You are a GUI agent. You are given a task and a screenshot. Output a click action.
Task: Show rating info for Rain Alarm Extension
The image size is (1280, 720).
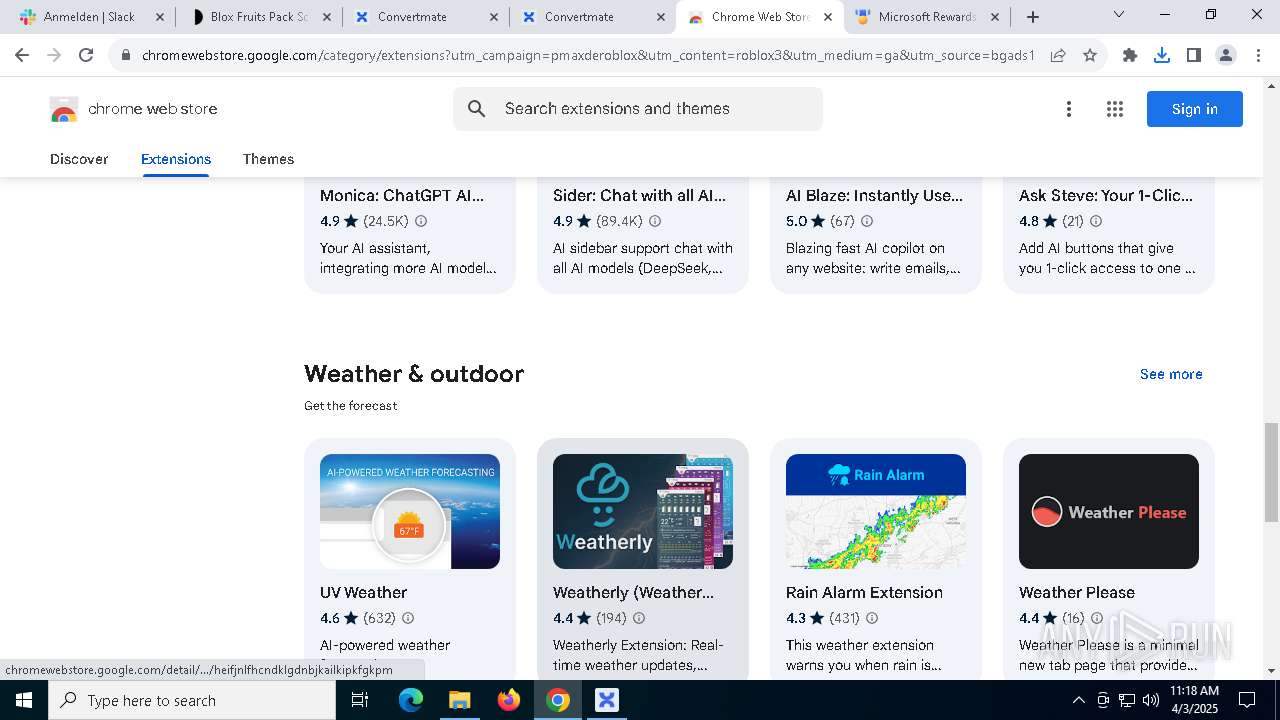coord(872,618)
